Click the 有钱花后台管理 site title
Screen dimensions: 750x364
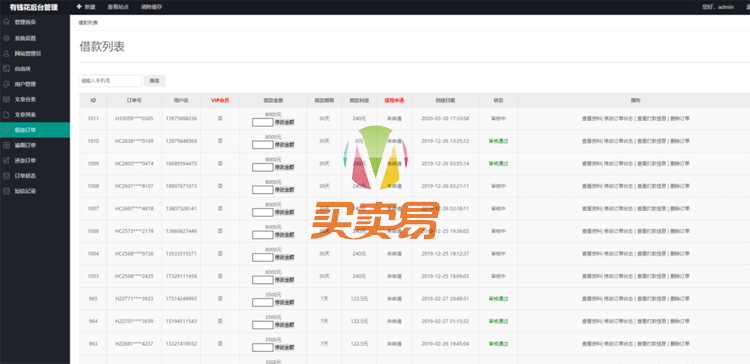(x=33, y=7)
